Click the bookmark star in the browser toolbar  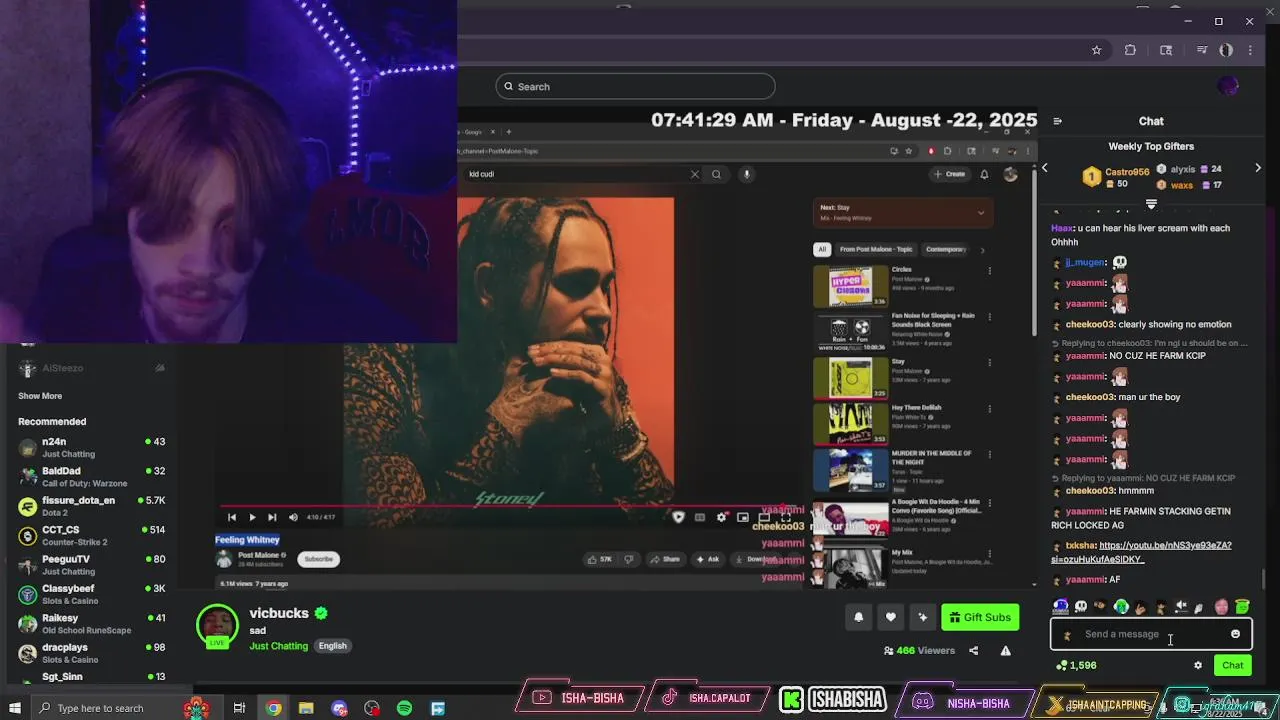pos(1096,50)
